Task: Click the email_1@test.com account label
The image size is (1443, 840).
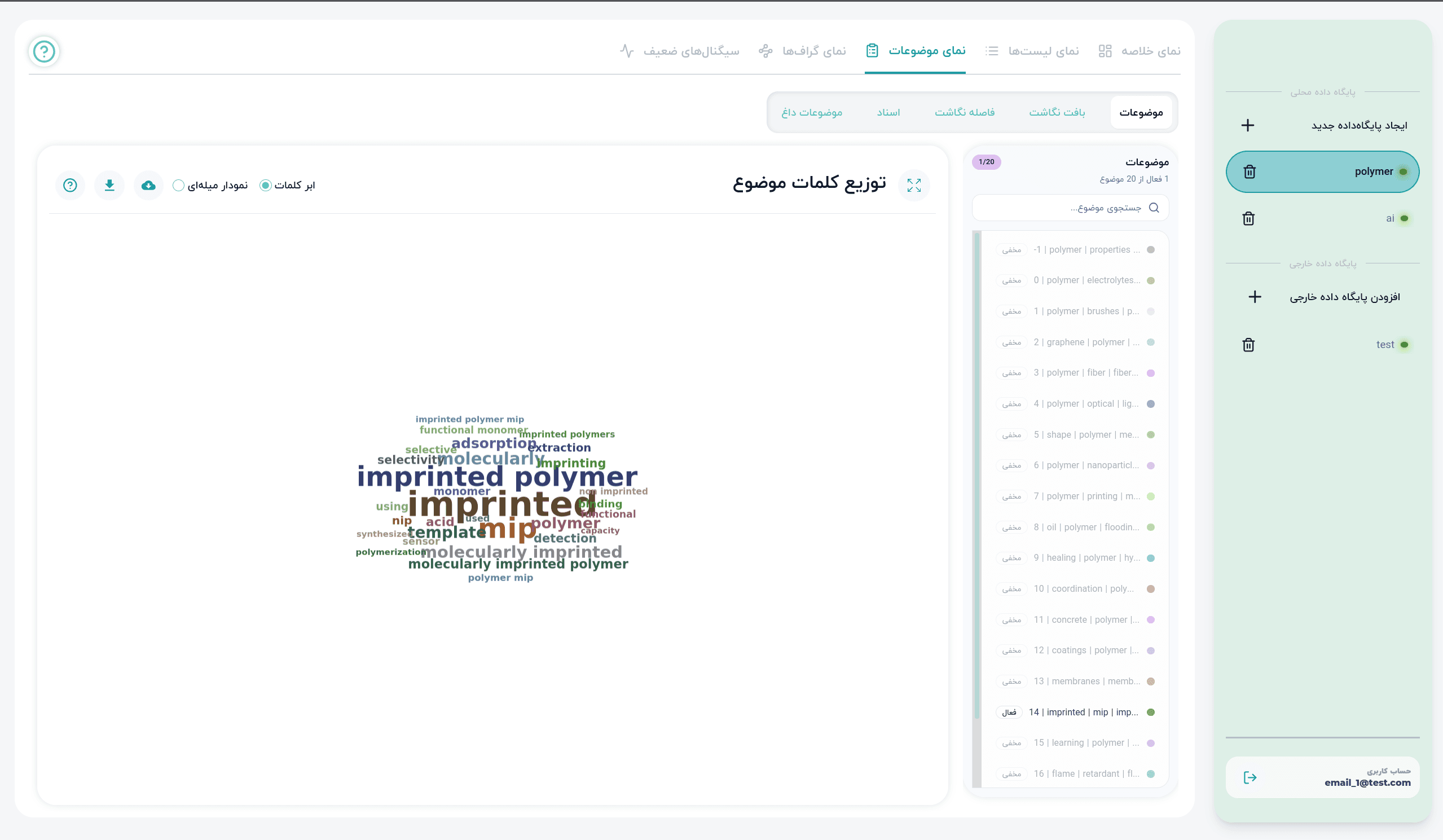Action: coord(1367,783)
